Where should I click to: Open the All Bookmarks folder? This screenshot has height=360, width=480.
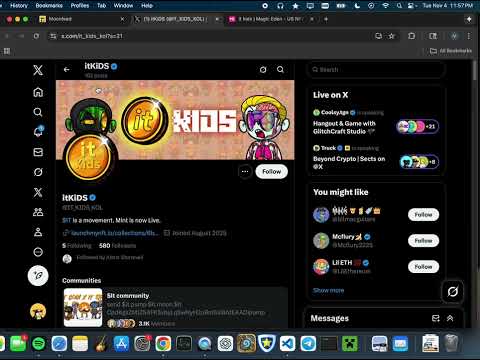451,51
